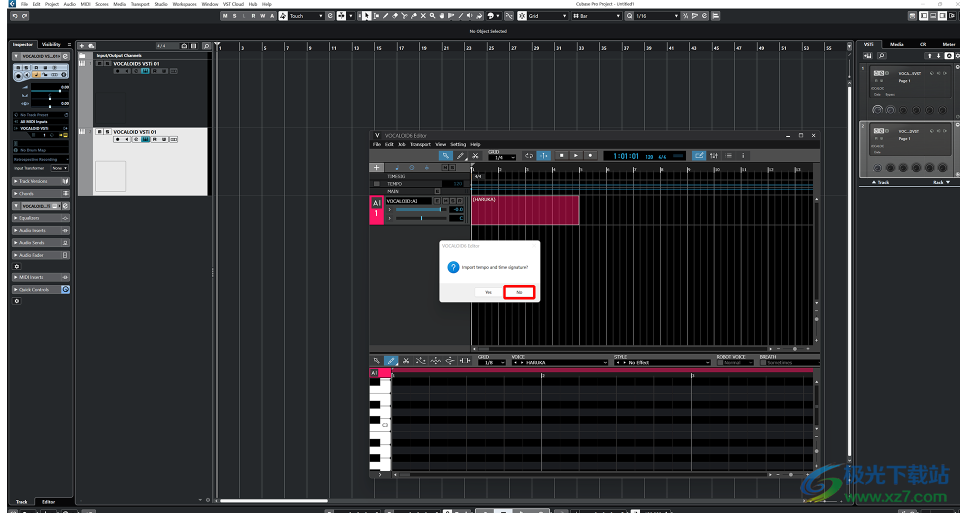Open the Transport menu in Cubase menu bar

140,4
